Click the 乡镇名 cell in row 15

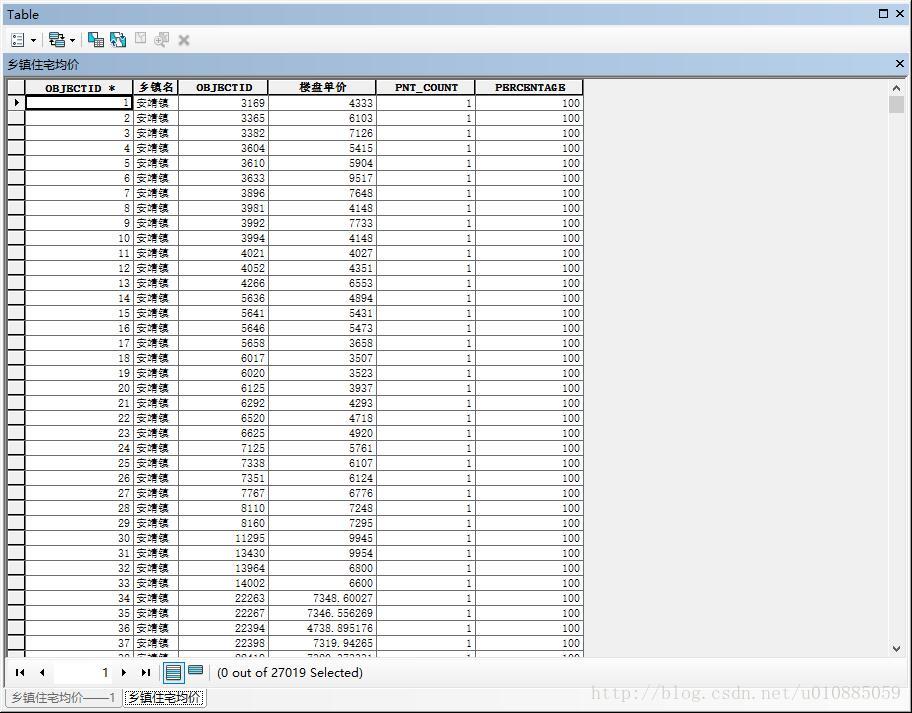pyautogui.click(x=156, y=313)
